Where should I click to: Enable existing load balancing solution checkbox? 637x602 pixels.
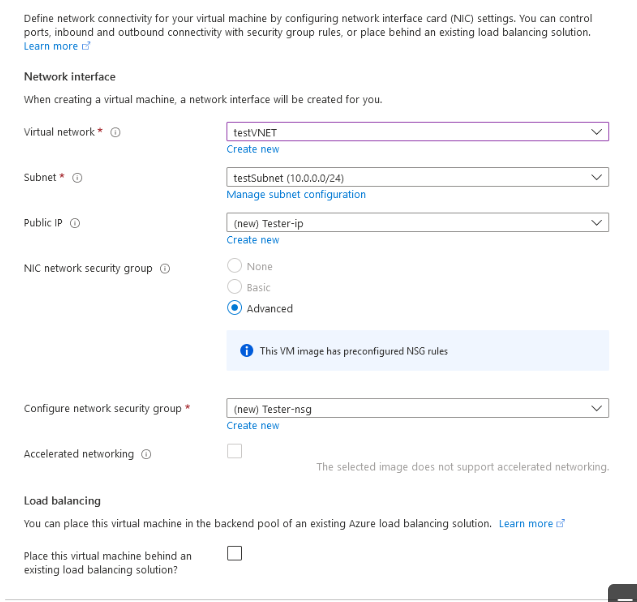[235, 552]
